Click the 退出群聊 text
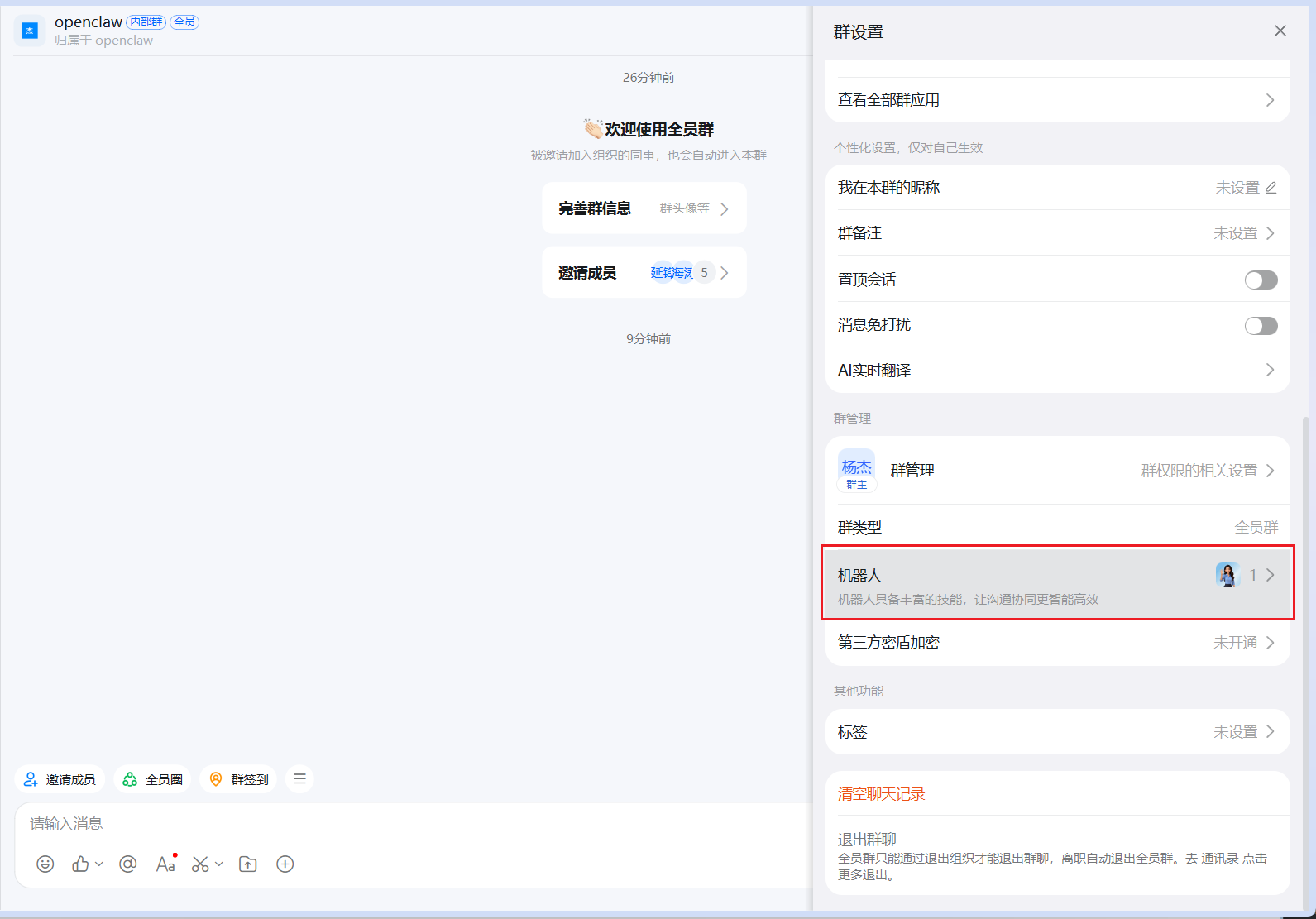 click(867, 839)
